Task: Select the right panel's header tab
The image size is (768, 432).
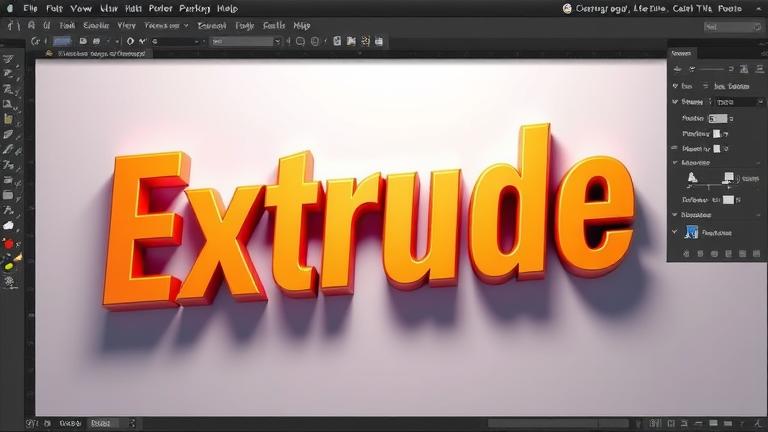Action: click(681, 53)
